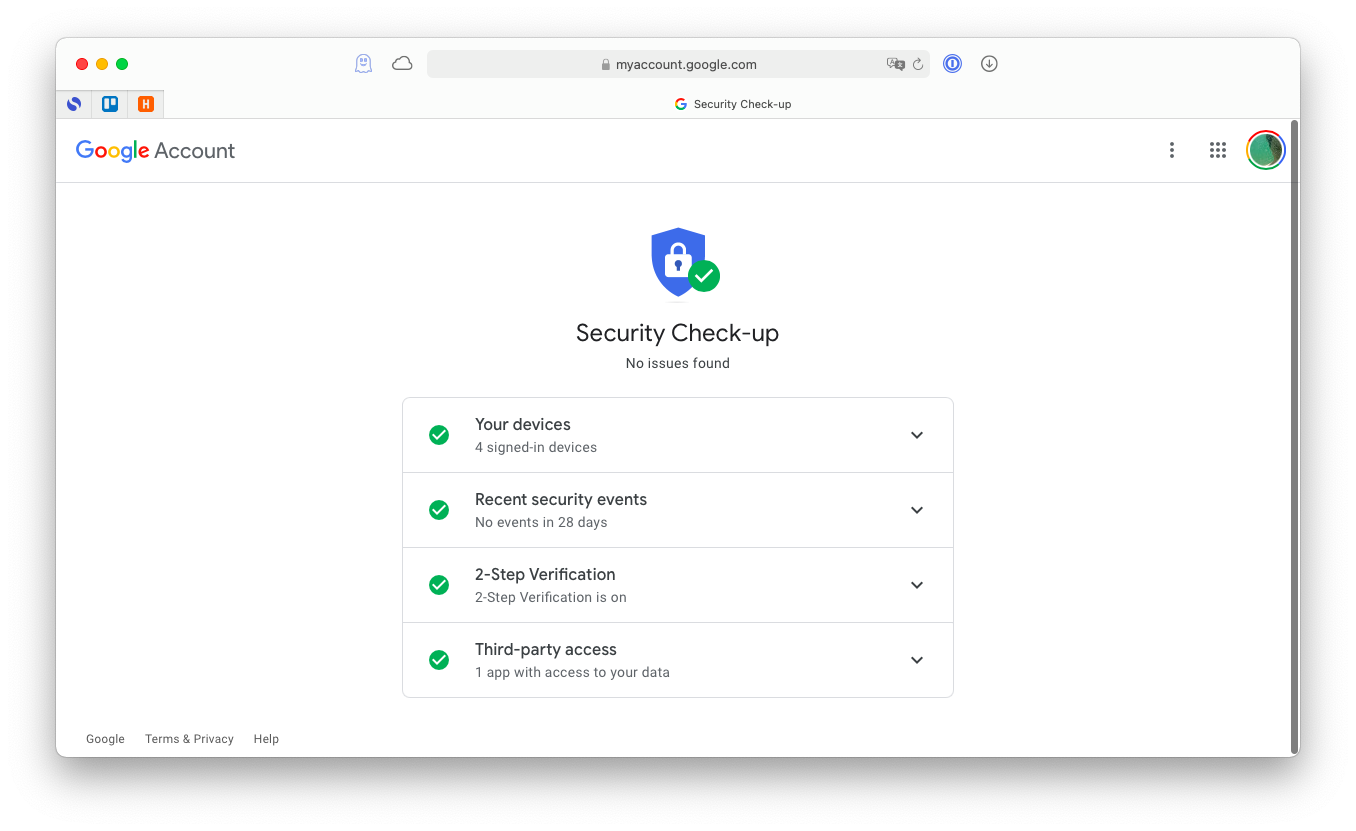The image size is (1356, 831).
Task: Click the translate page icon in address bar
Action: click(x=894, y=64)
